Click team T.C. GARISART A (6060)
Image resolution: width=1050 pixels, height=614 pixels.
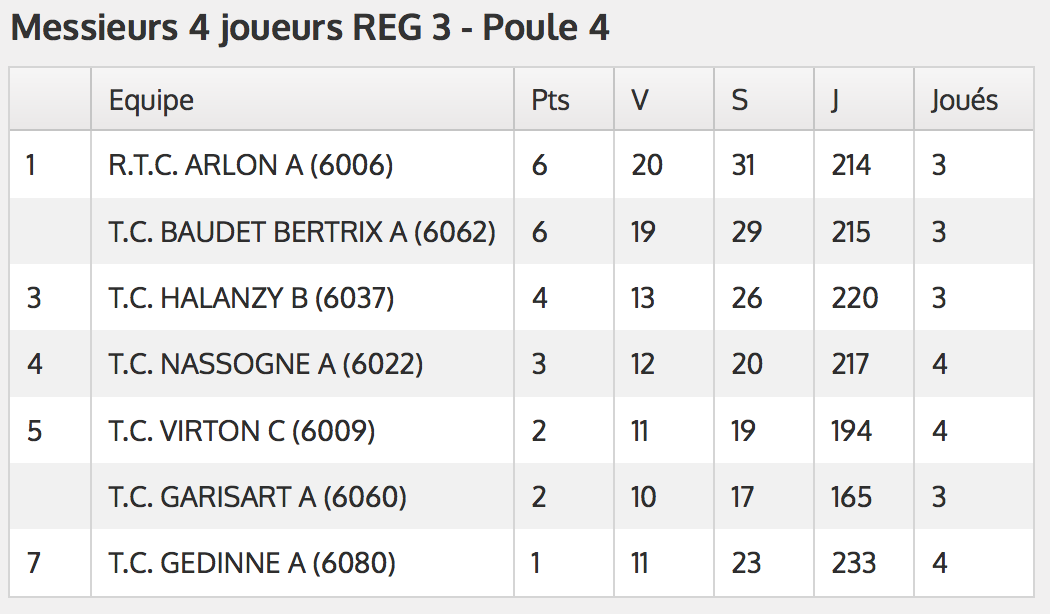(x=257, y=497)
